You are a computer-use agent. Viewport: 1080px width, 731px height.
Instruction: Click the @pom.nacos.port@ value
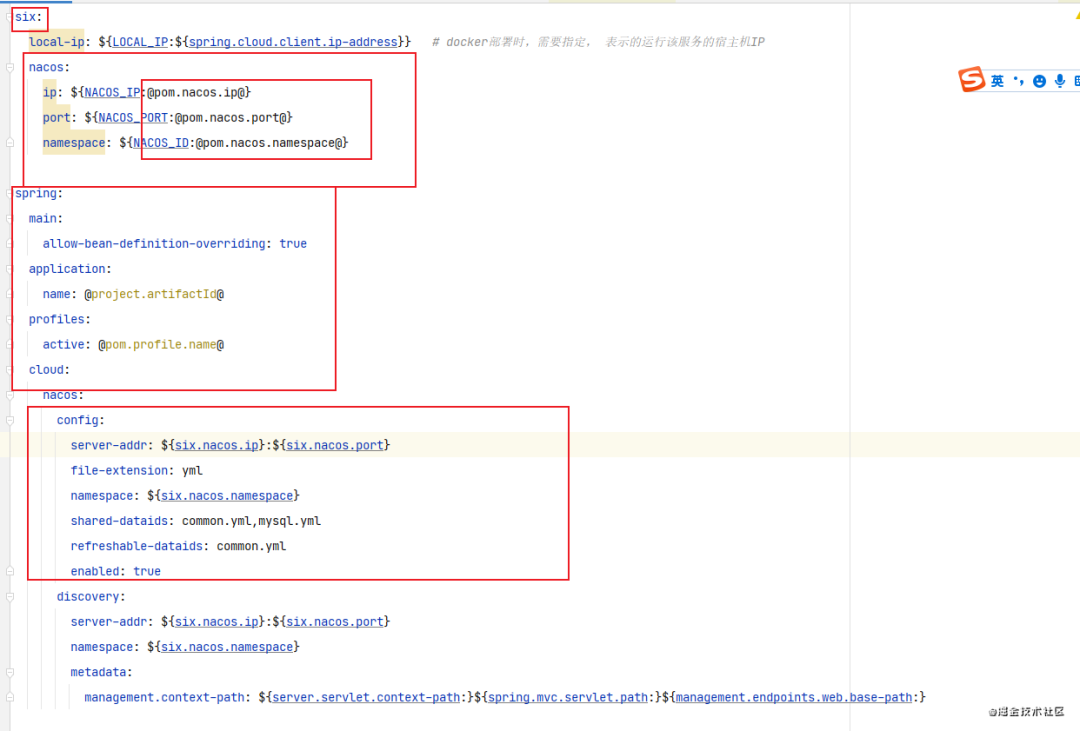pos(231,118)
